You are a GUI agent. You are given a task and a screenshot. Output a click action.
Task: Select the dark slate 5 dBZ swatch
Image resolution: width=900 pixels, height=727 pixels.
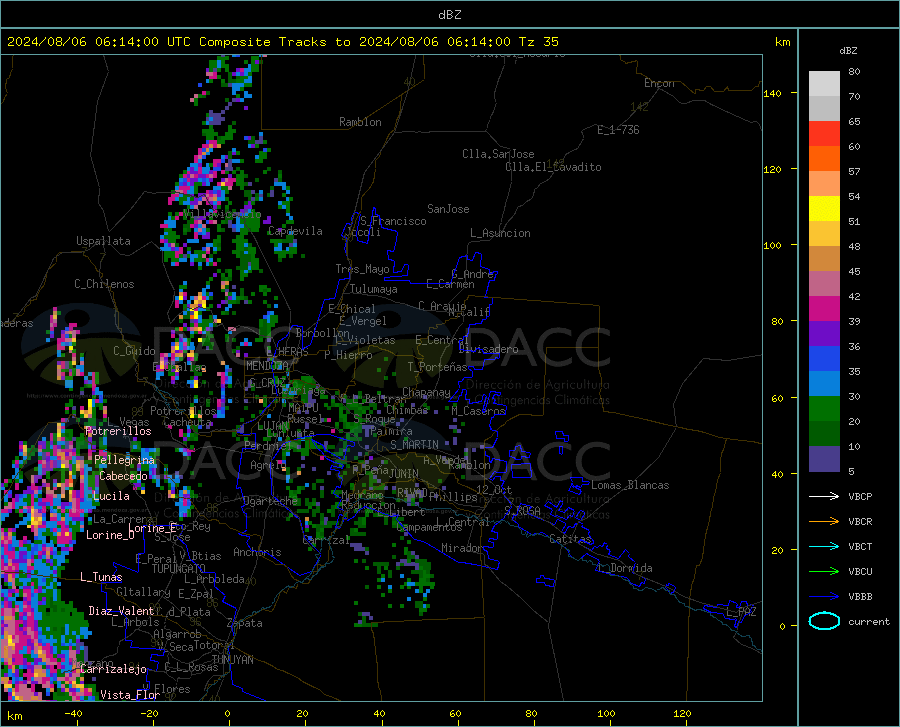(x=824, y=458)
